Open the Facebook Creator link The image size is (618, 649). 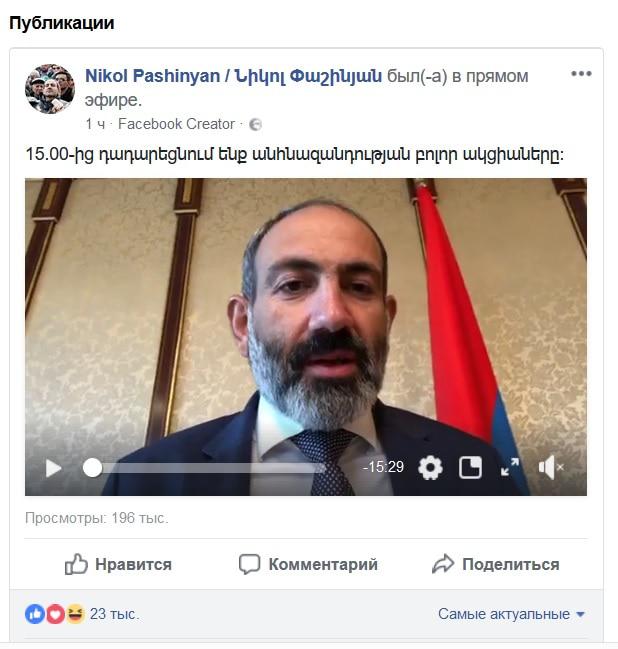click(176, 124)
